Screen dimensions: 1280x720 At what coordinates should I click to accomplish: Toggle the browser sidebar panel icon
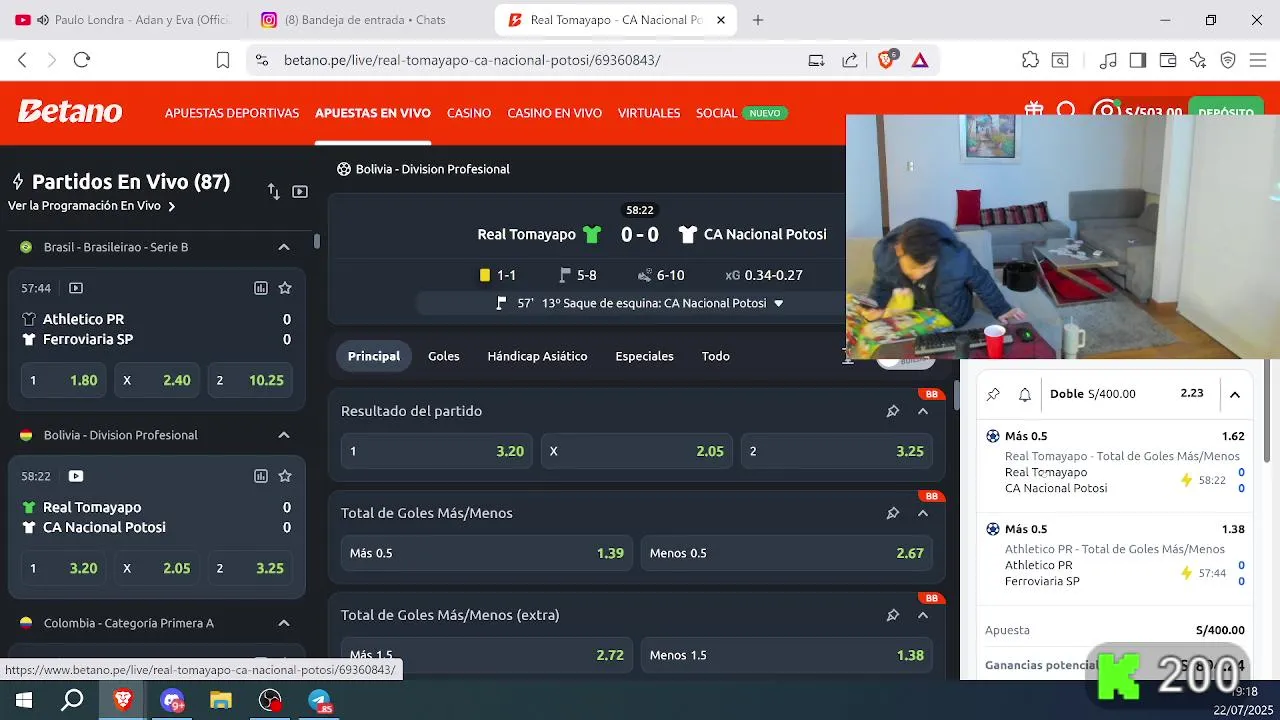[x=1137, y=60]
